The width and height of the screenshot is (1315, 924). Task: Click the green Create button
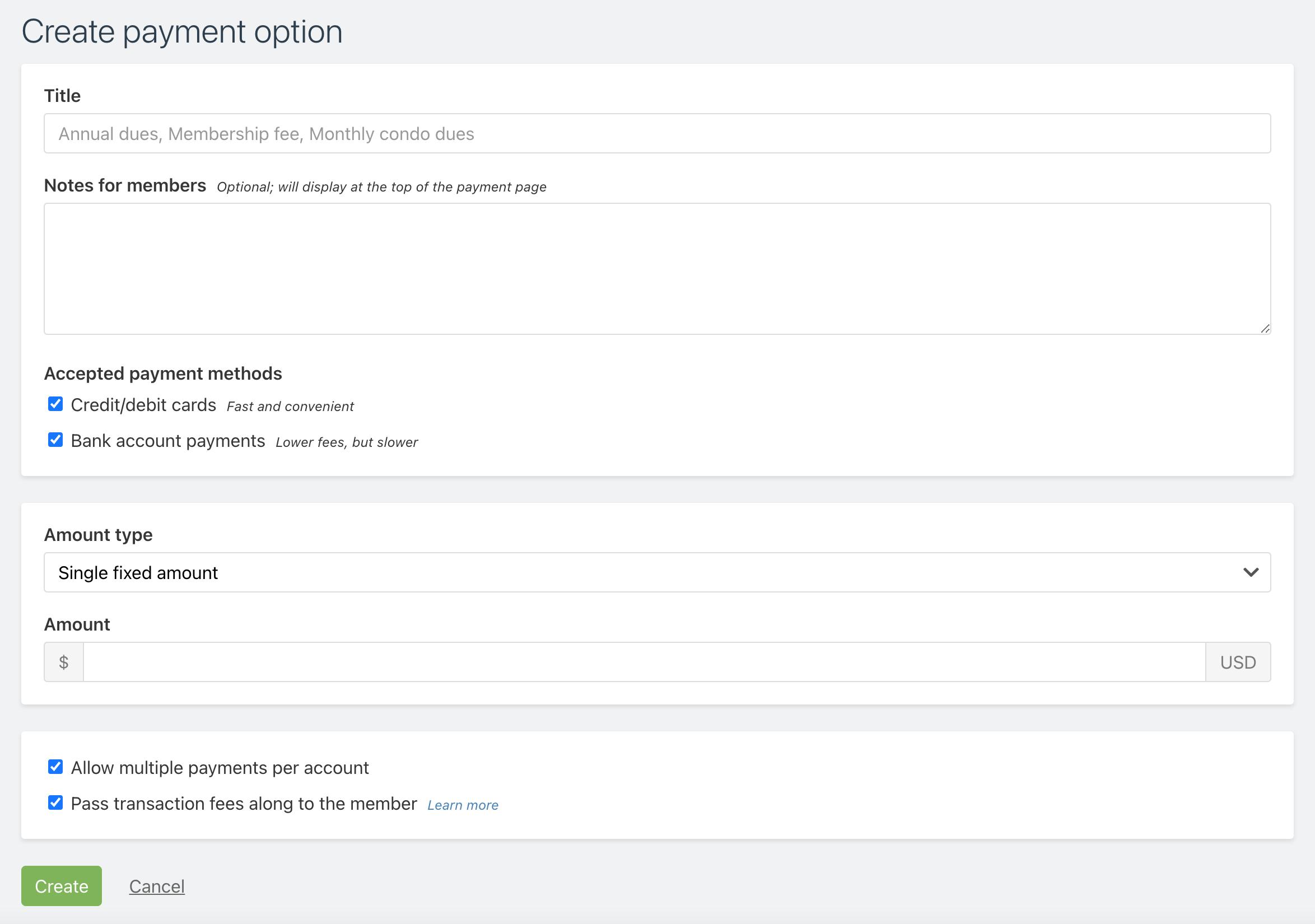coord(60,885)
